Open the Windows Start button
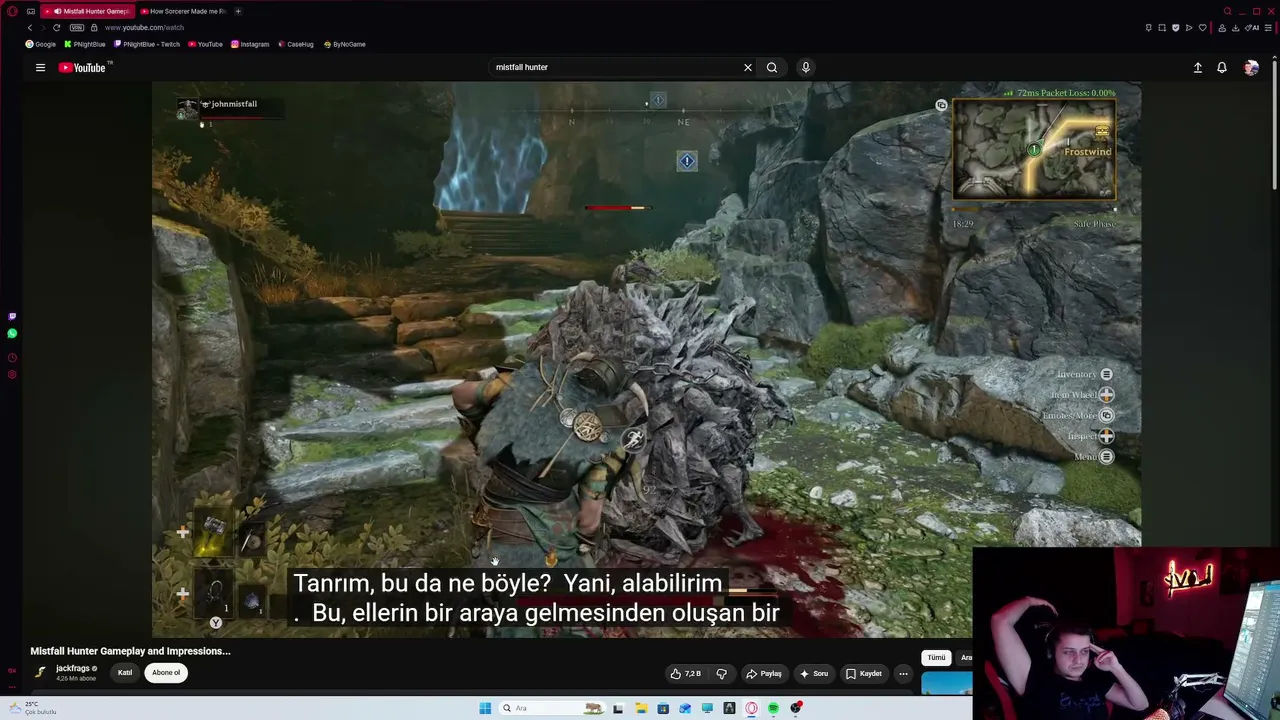 click(485, 708)
